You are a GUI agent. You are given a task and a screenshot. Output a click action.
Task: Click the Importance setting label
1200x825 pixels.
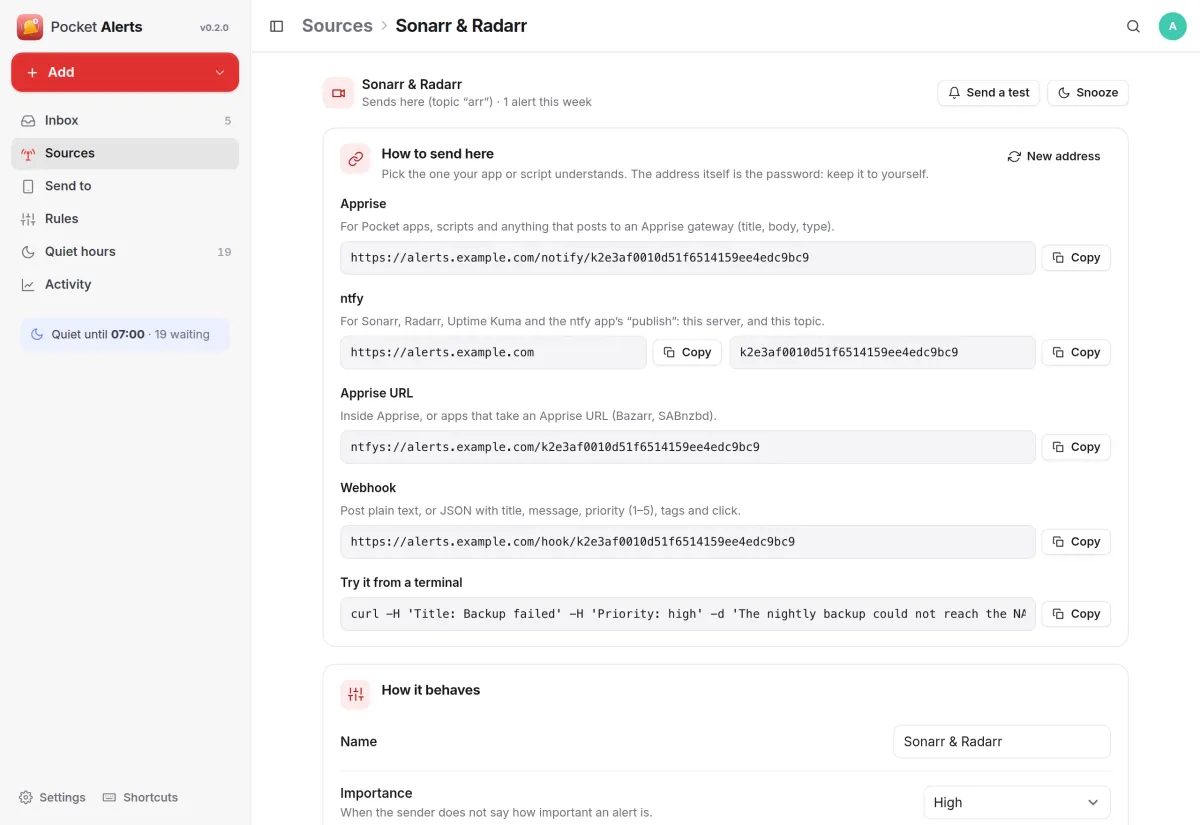click(x=376, y=793)
